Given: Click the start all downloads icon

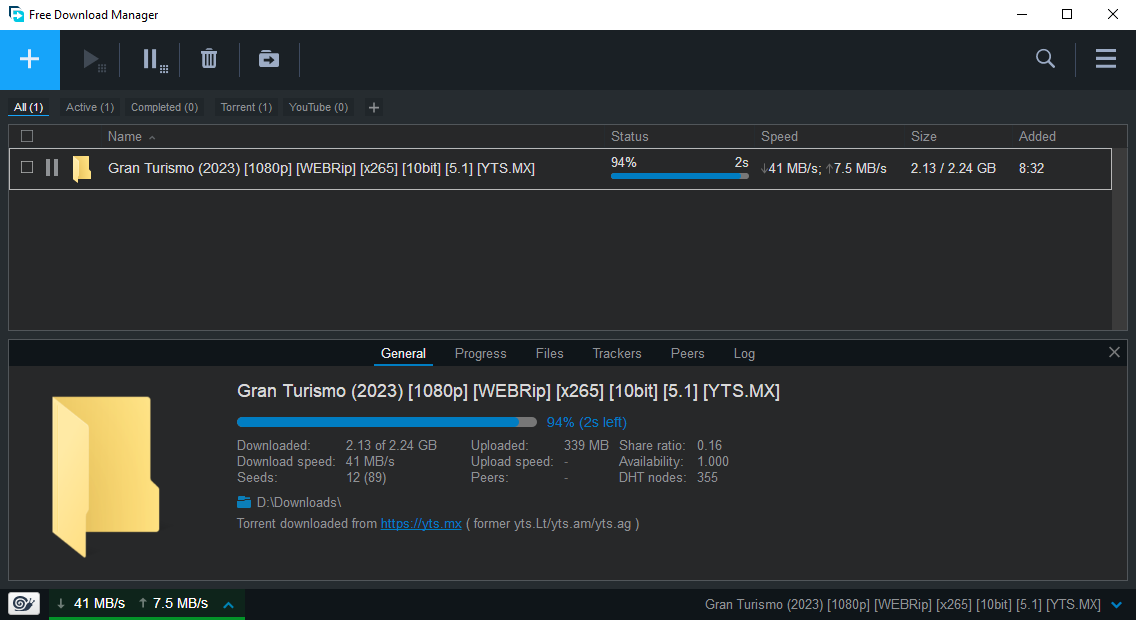Looking at the screenshot, I should coord(95,60).
